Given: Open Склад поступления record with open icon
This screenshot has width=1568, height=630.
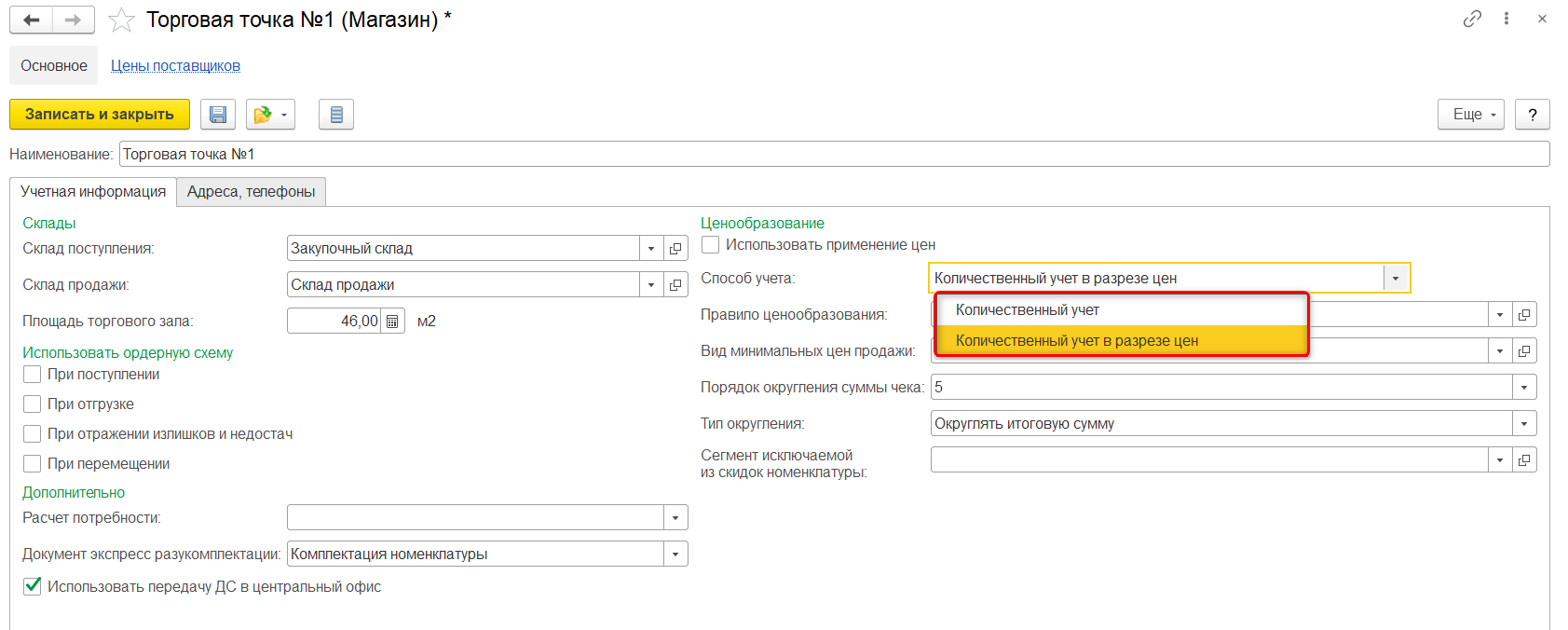Looking at the screenshot, I should [x=675, y=249].
